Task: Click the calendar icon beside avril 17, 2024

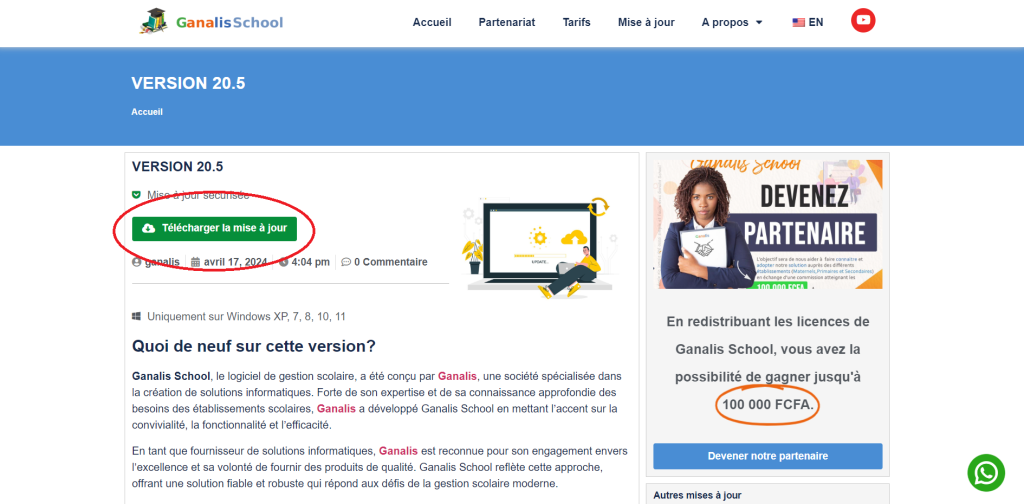Action: click(195, 262)
